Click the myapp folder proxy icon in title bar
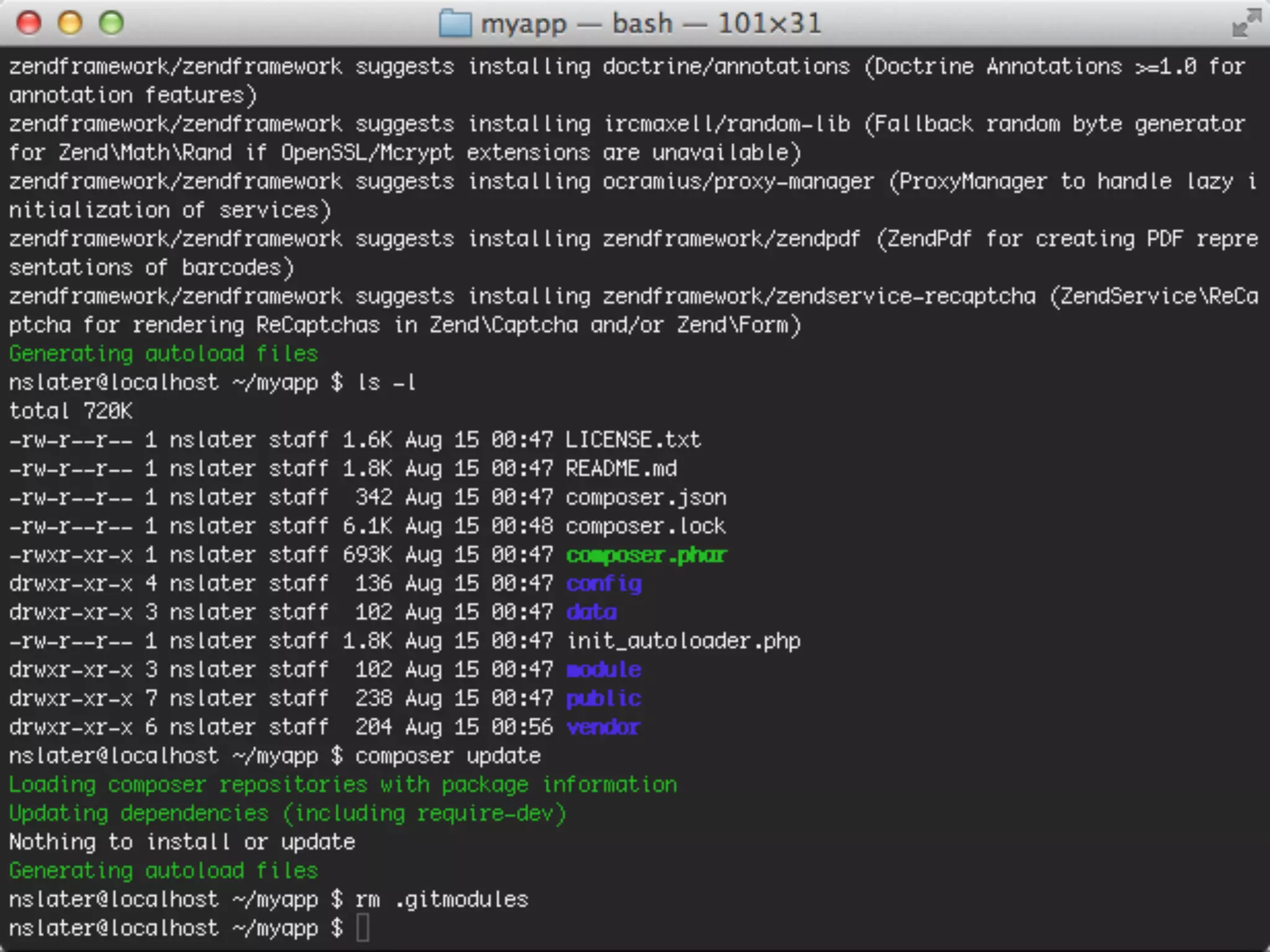 pyautogui.click(x=455, y=24)
